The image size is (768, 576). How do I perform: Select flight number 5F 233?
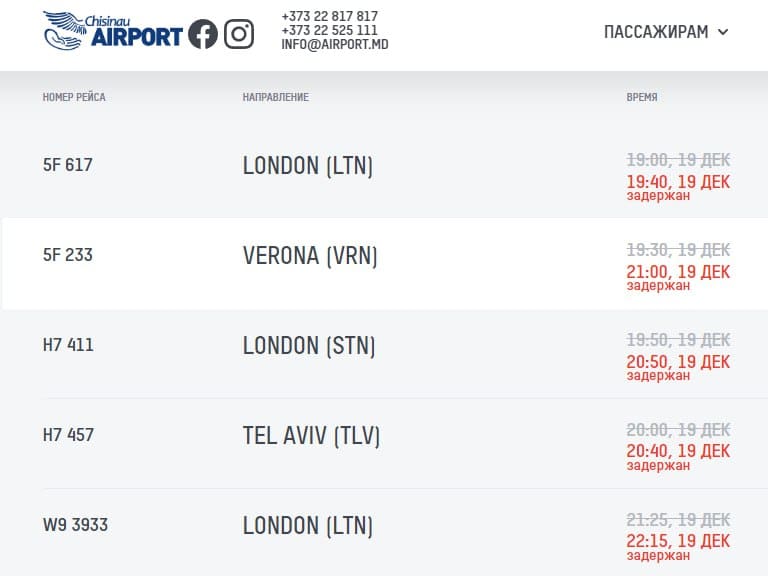point(68,255)
